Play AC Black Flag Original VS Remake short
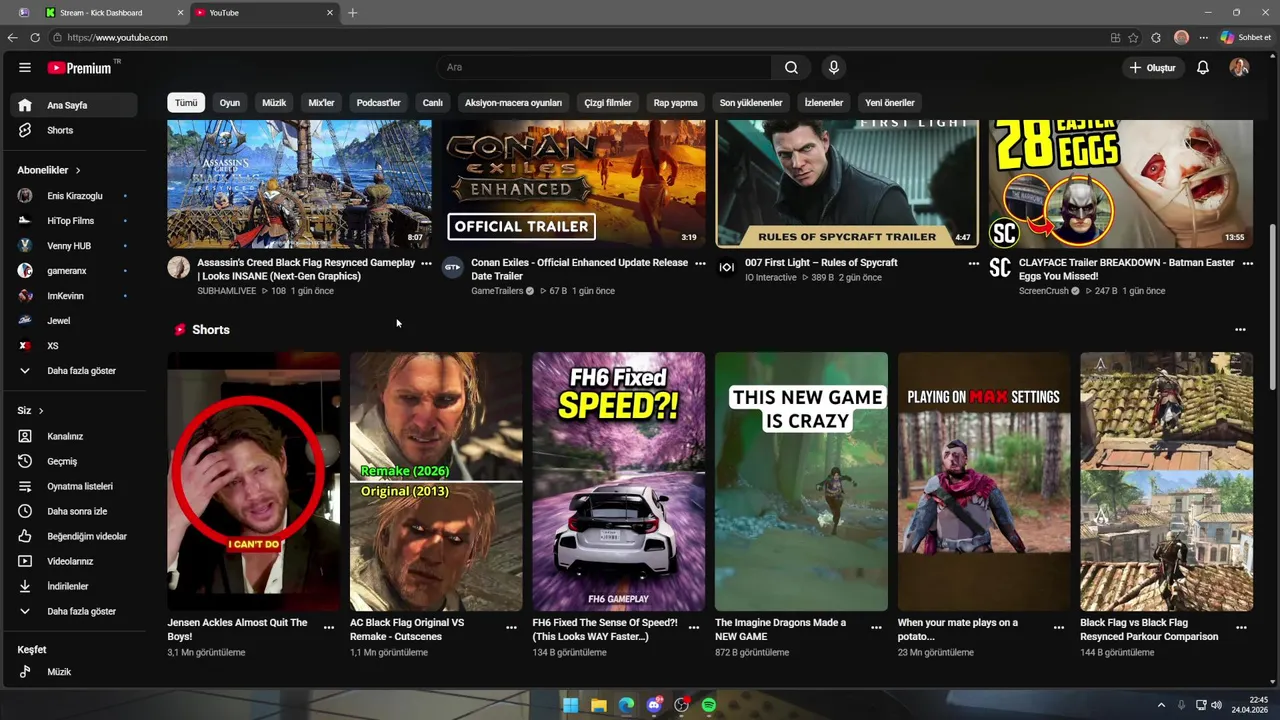 pos(436,481)
